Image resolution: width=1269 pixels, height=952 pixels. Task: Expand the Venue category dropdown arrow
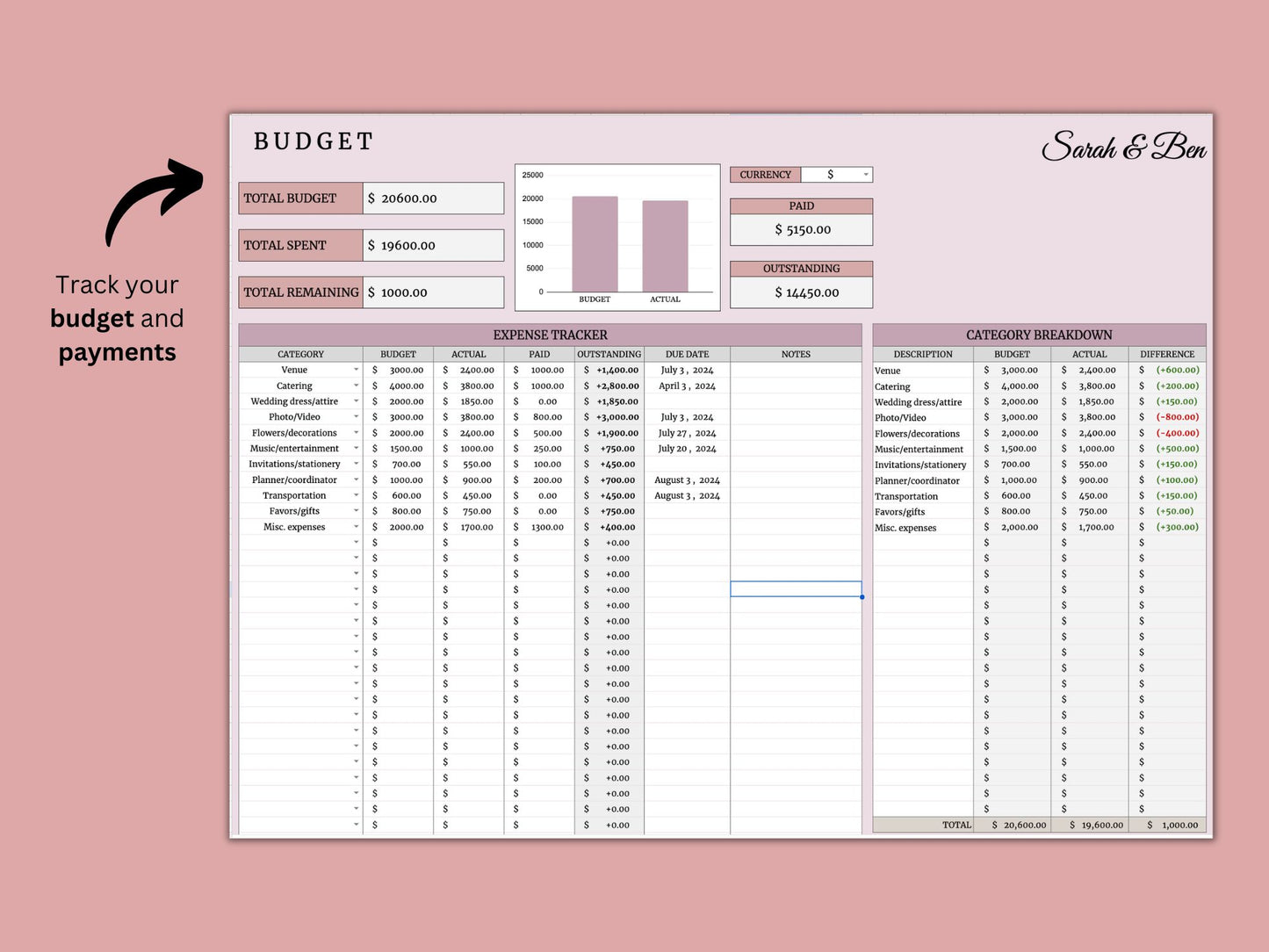click(x=356, y=370)
